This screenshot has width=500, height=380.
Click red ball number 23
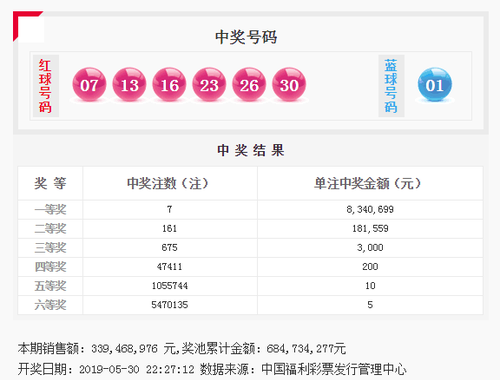[209, 85]
